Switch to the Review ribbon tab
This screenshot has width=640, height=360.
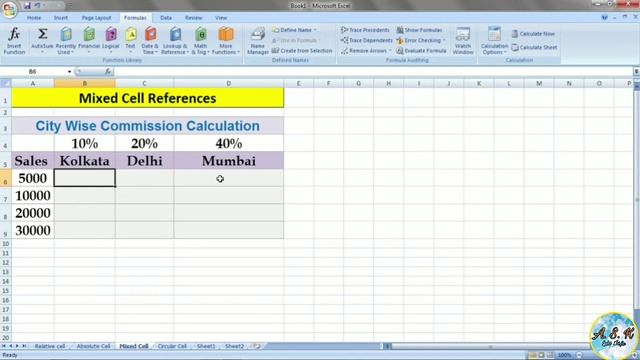point(193,18)
